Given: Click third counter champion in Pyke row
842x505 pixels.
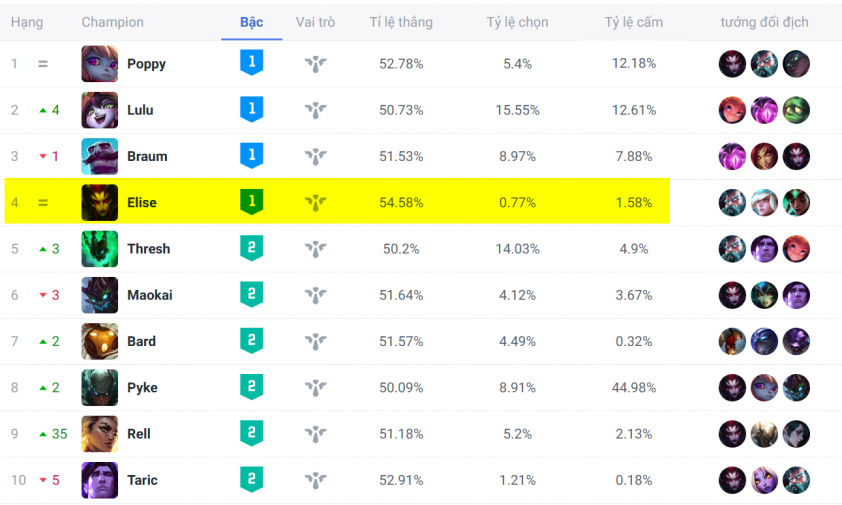Looking at the screenshot, I should pyautogui.click(x=796, y=387).
